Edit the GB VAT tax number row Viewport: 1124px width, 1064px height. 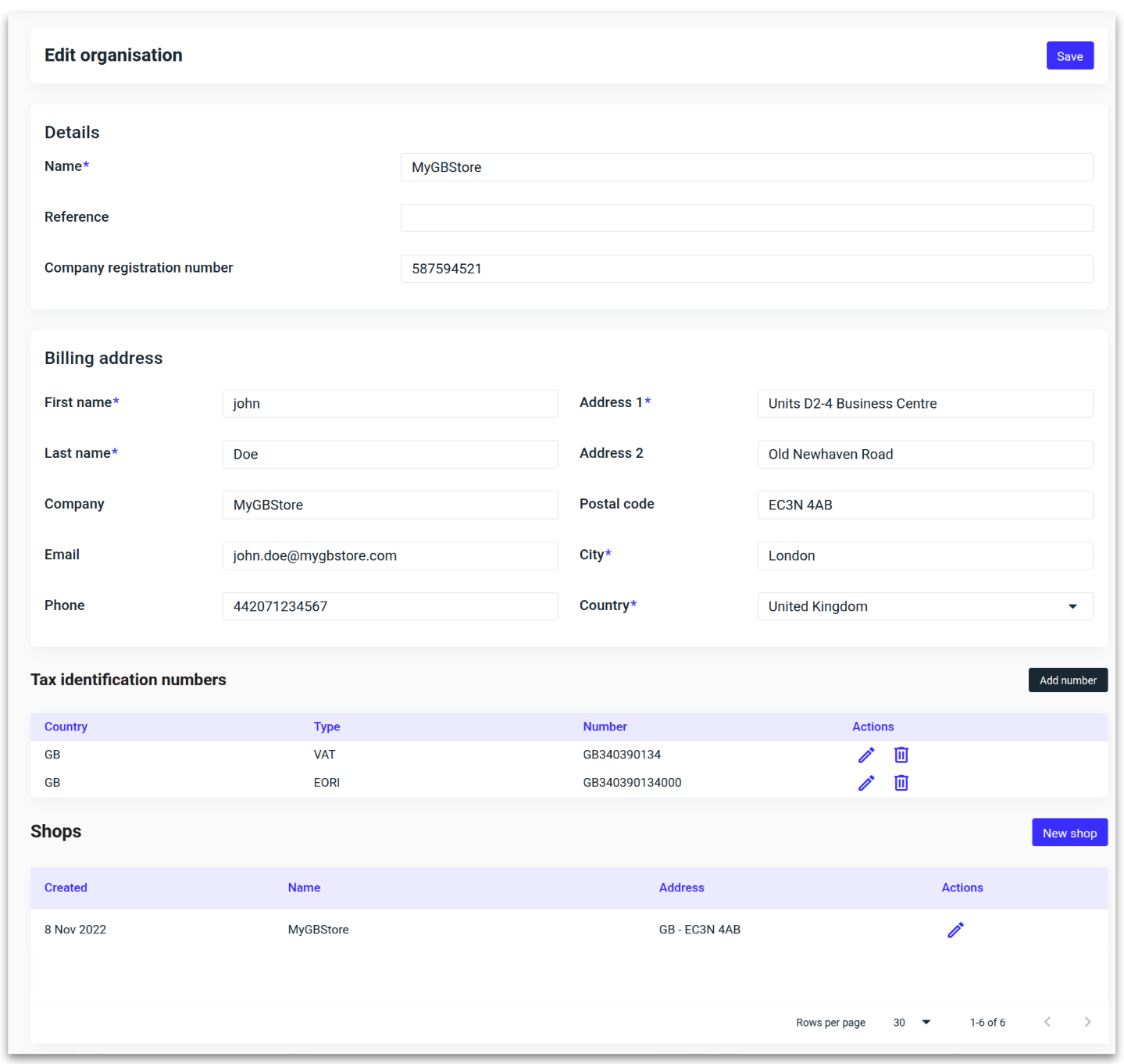coord(865,755)
